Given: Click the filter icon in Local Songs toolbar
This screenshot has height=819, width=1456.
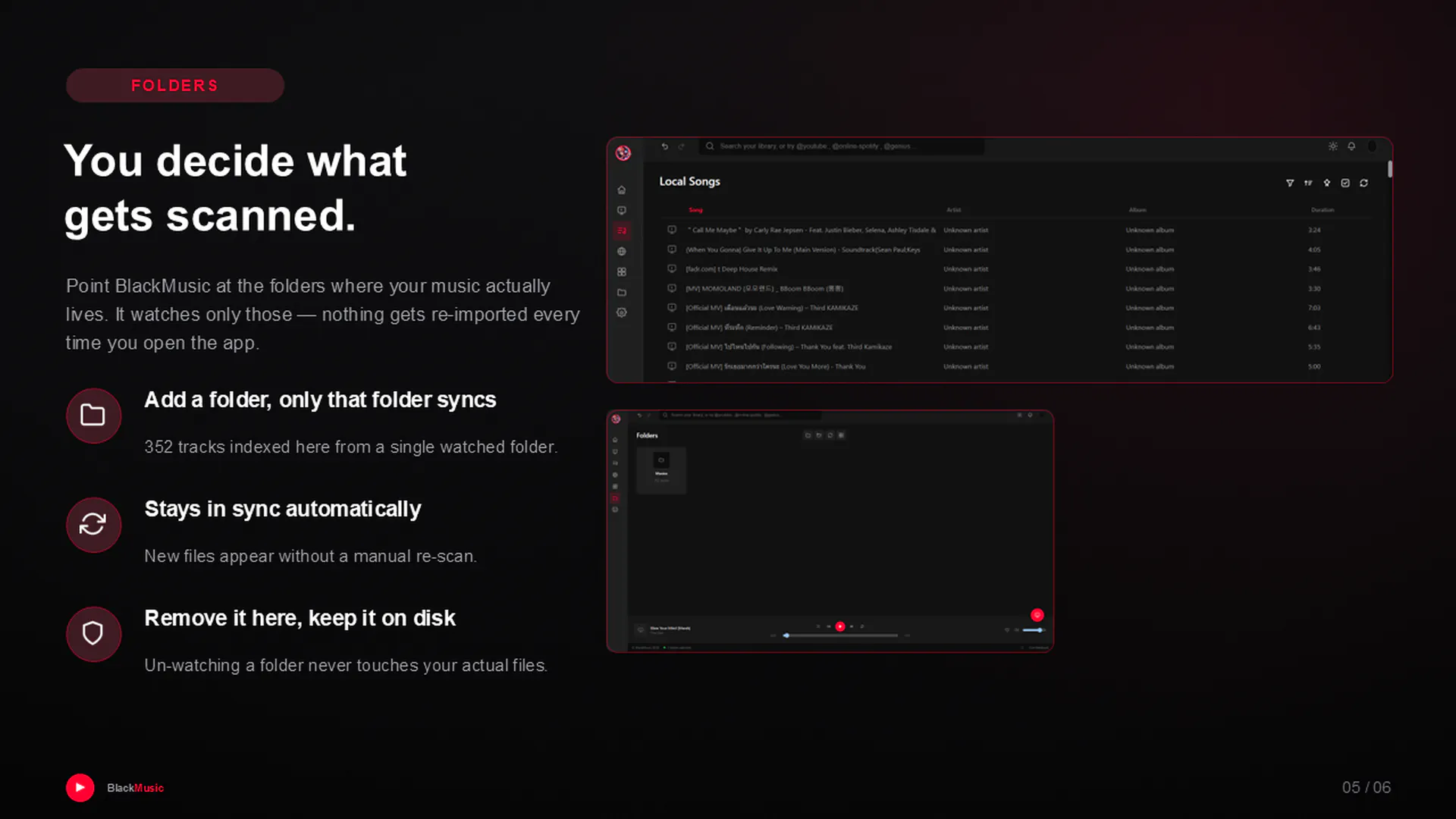Looking at the screenshot, I should (x=1290, y=183).
